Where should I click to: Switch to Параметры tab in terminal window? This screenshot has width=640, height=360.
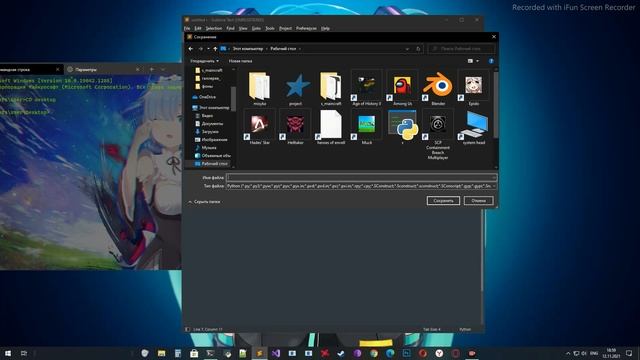pos(102,69)
